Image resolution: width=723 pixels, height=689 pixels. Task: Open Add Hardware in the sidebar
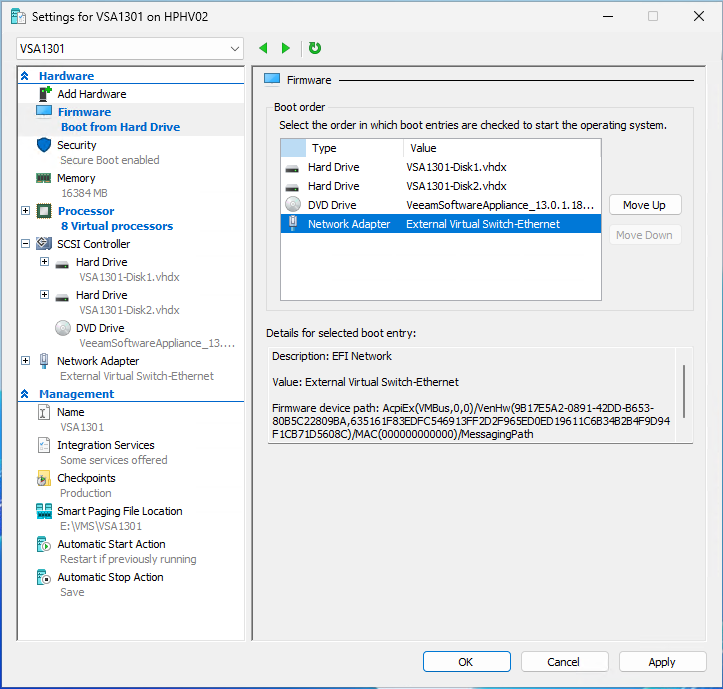(x=91, y=94)
